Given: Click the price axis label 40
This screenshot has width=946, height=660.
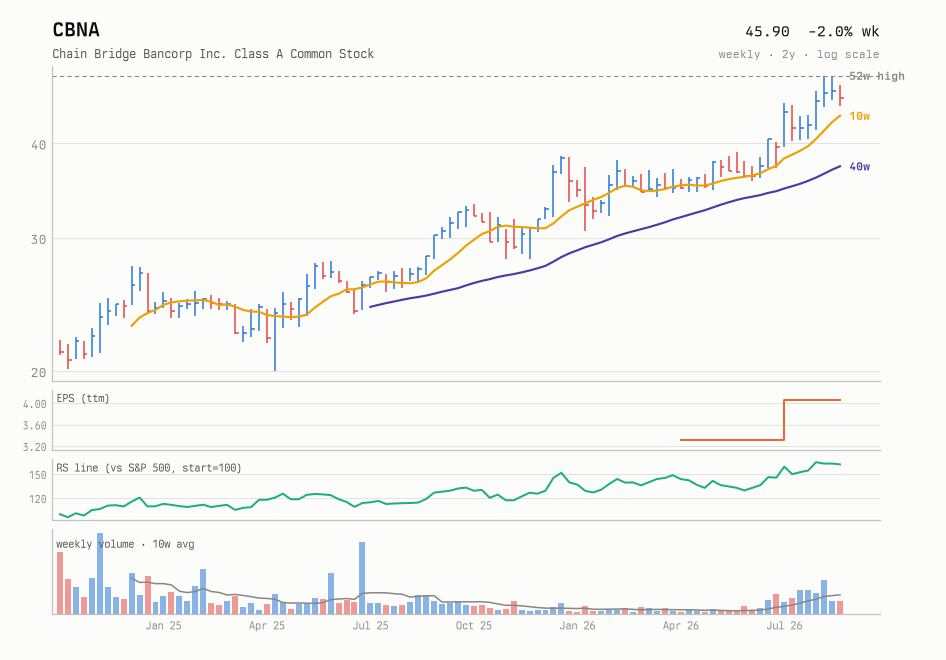Looking at the screenshot, I should click(x=39, y=145).
